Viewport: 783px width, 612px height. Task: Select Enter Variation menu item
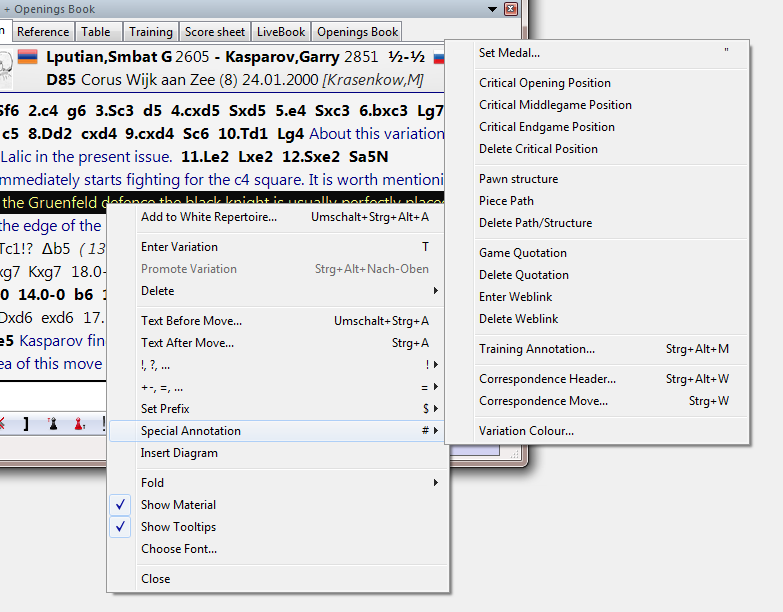point(278,247)
